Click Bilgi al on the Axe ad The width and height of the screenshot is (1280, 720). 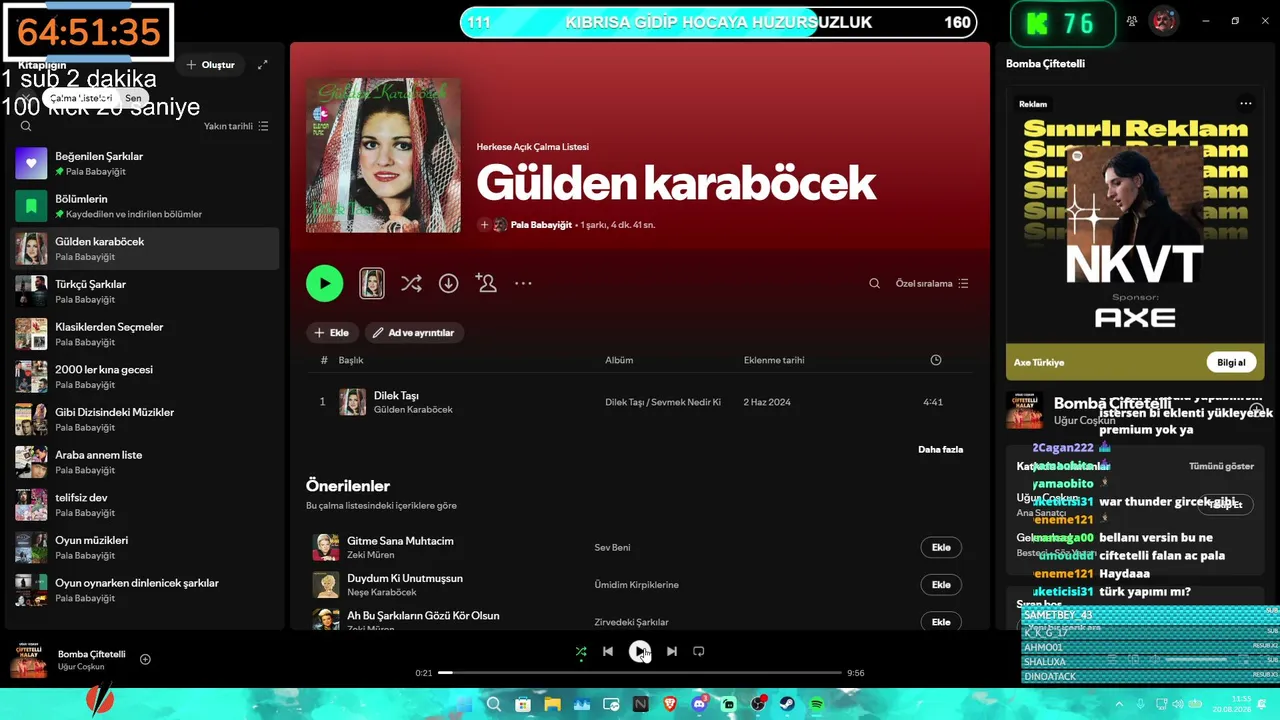click(1232, 362)
